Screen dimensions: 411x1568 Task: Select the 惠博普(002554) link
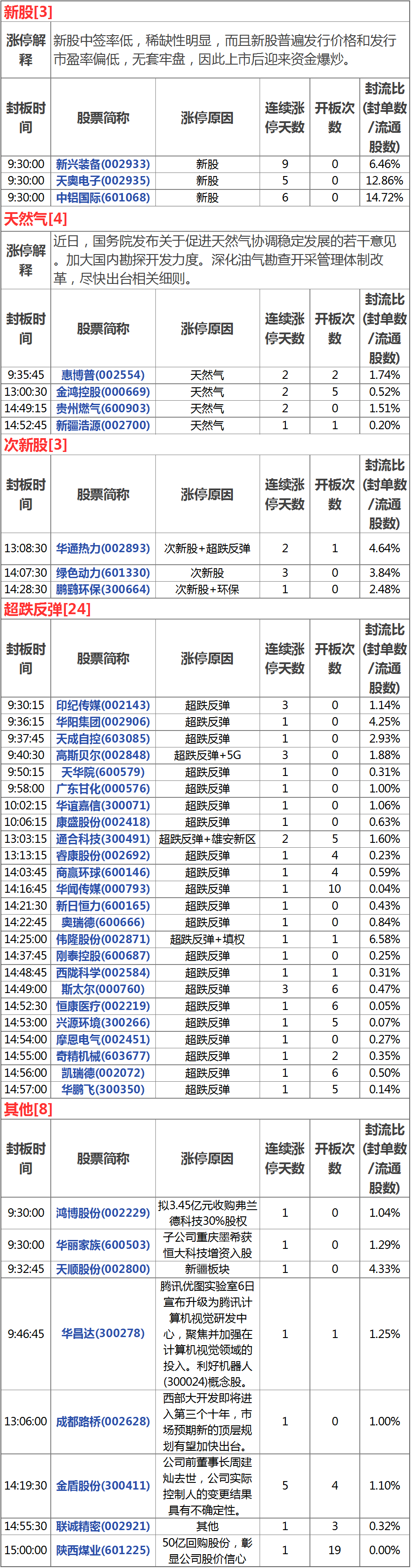pyautogui.click(x=103, y=375)
